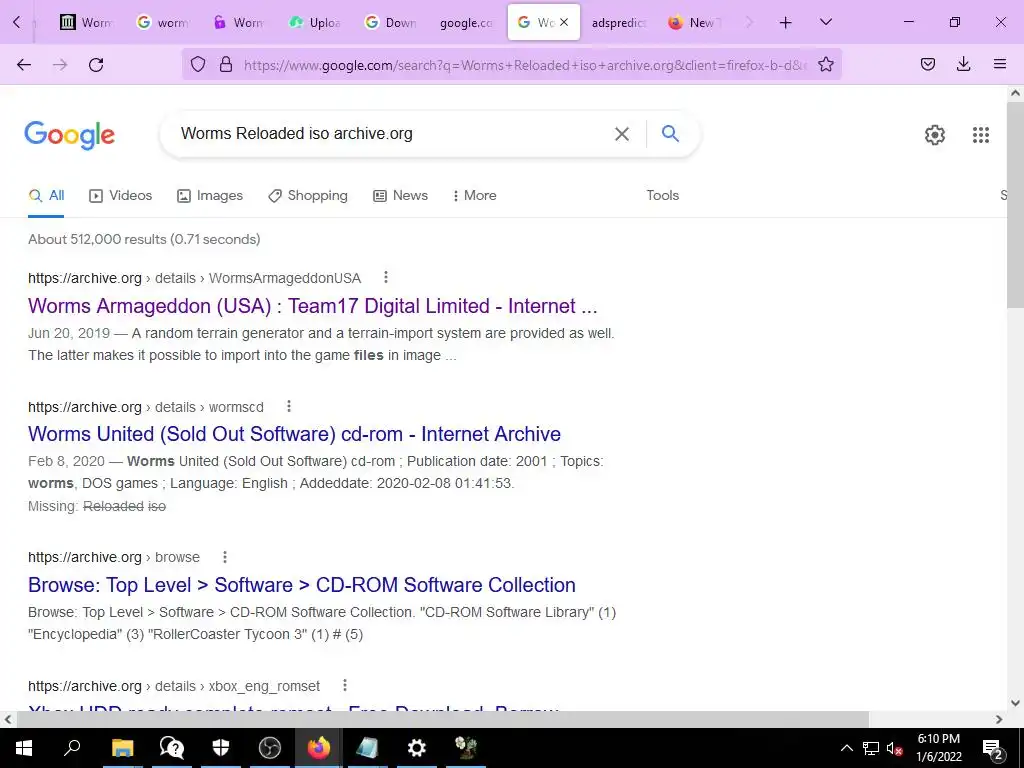Expand the More search filters menu
This screenshot has height=768, width=1024.
475,195
